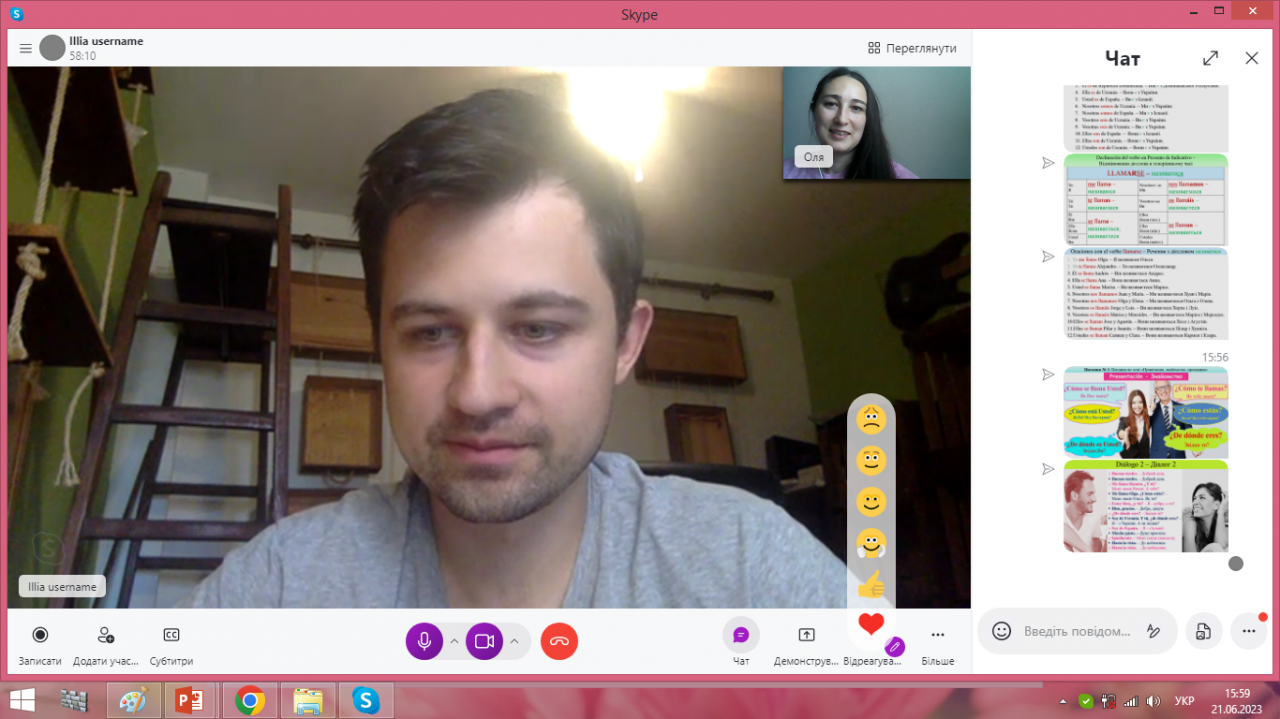This screenshot has width=1280, height=719.
Task: Send the thumbs up reaction
Action: click(x=871, y=584)
